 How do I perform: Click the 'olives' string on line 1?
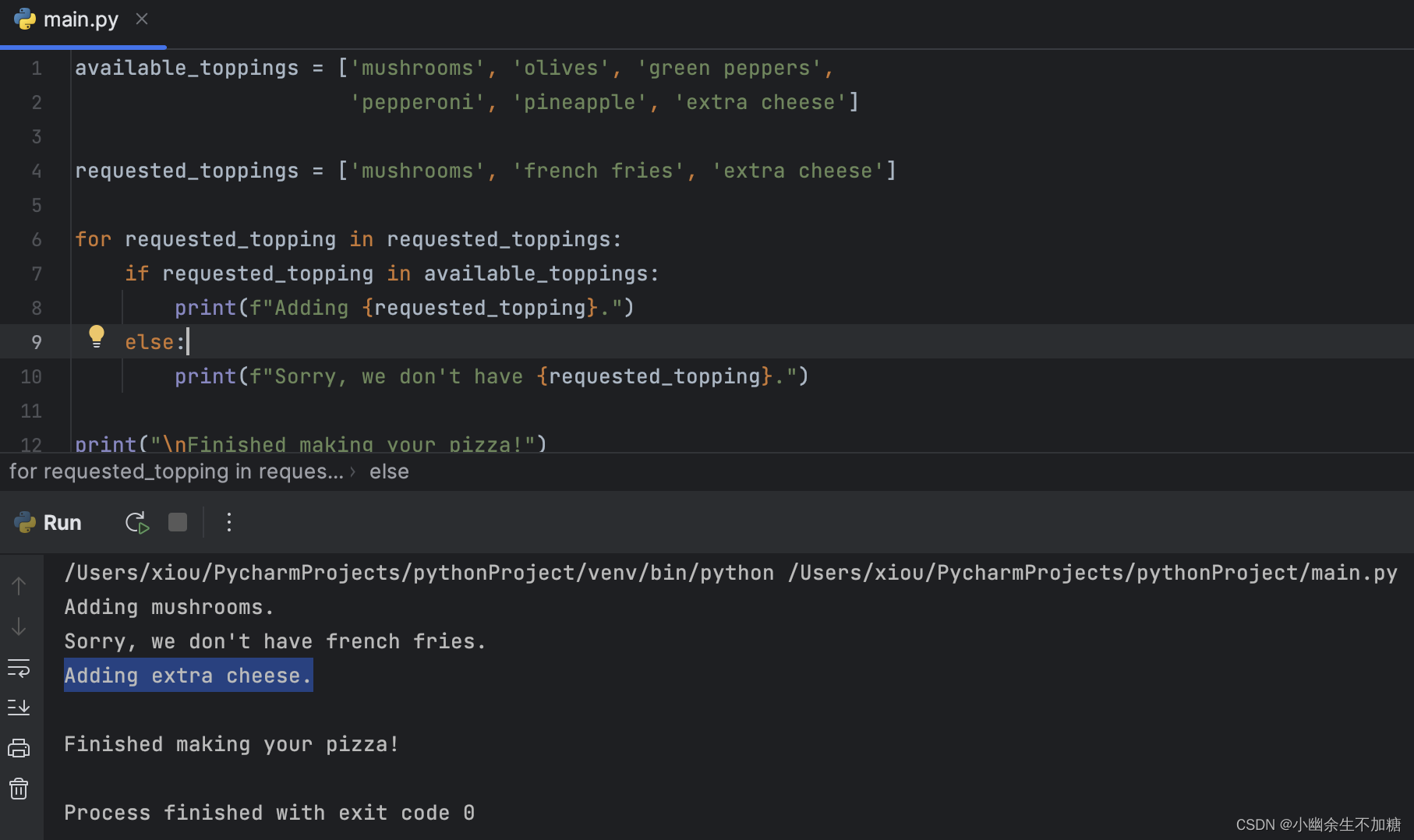(560, 69)
